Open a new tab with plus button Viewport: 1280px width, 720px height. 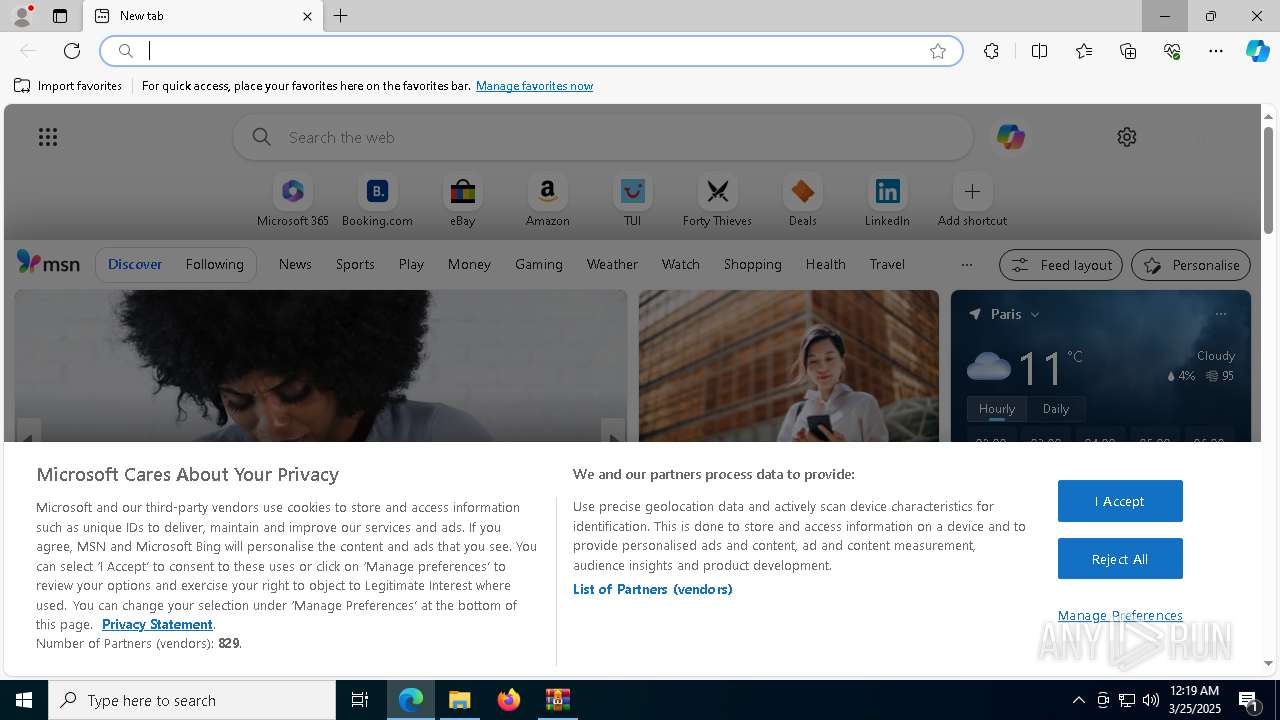point(341,16)
